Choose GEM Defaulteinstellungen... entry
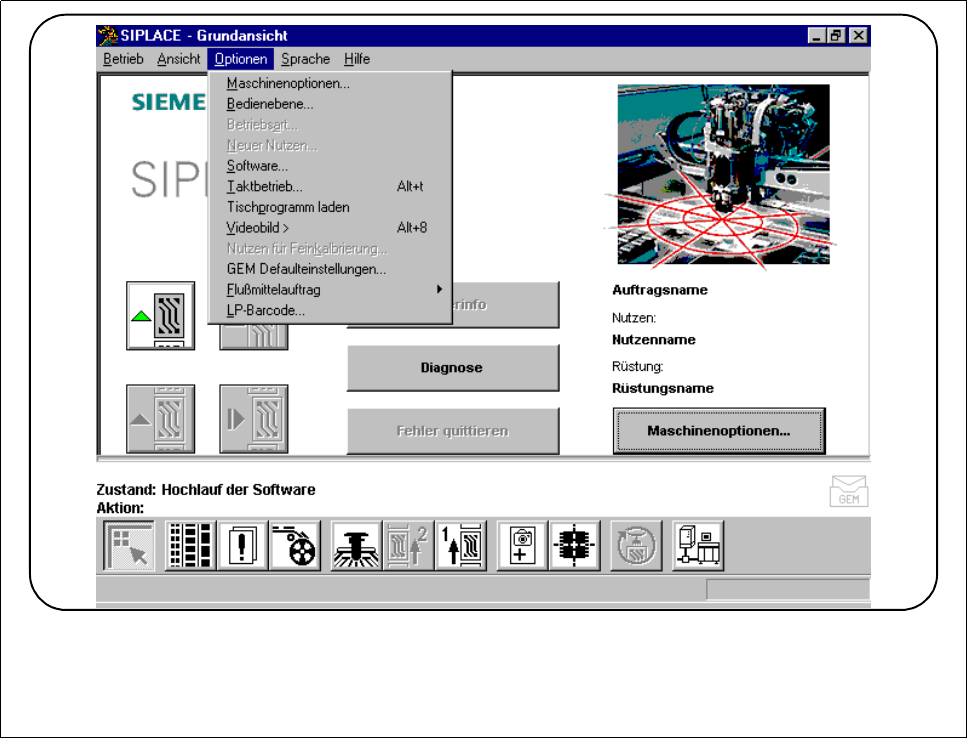The image size is (967, 738). (330, 269)
